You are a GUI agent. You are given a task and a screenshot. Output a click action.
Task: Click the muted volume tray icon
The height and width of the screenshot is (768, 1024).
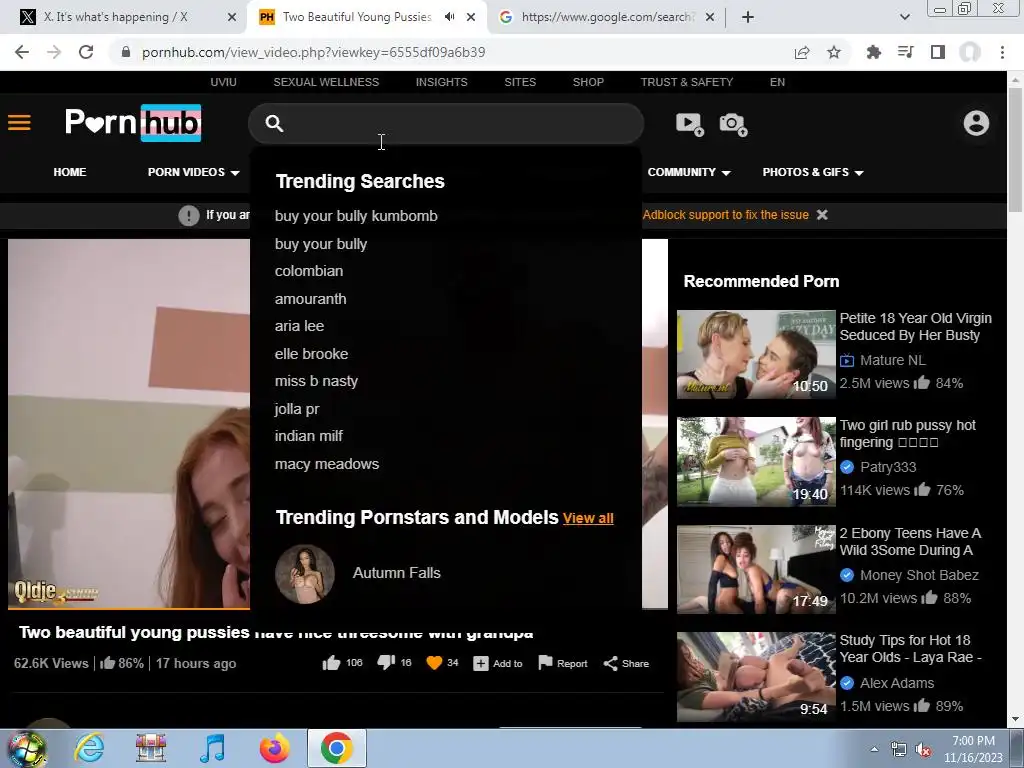tap(923, 750)
